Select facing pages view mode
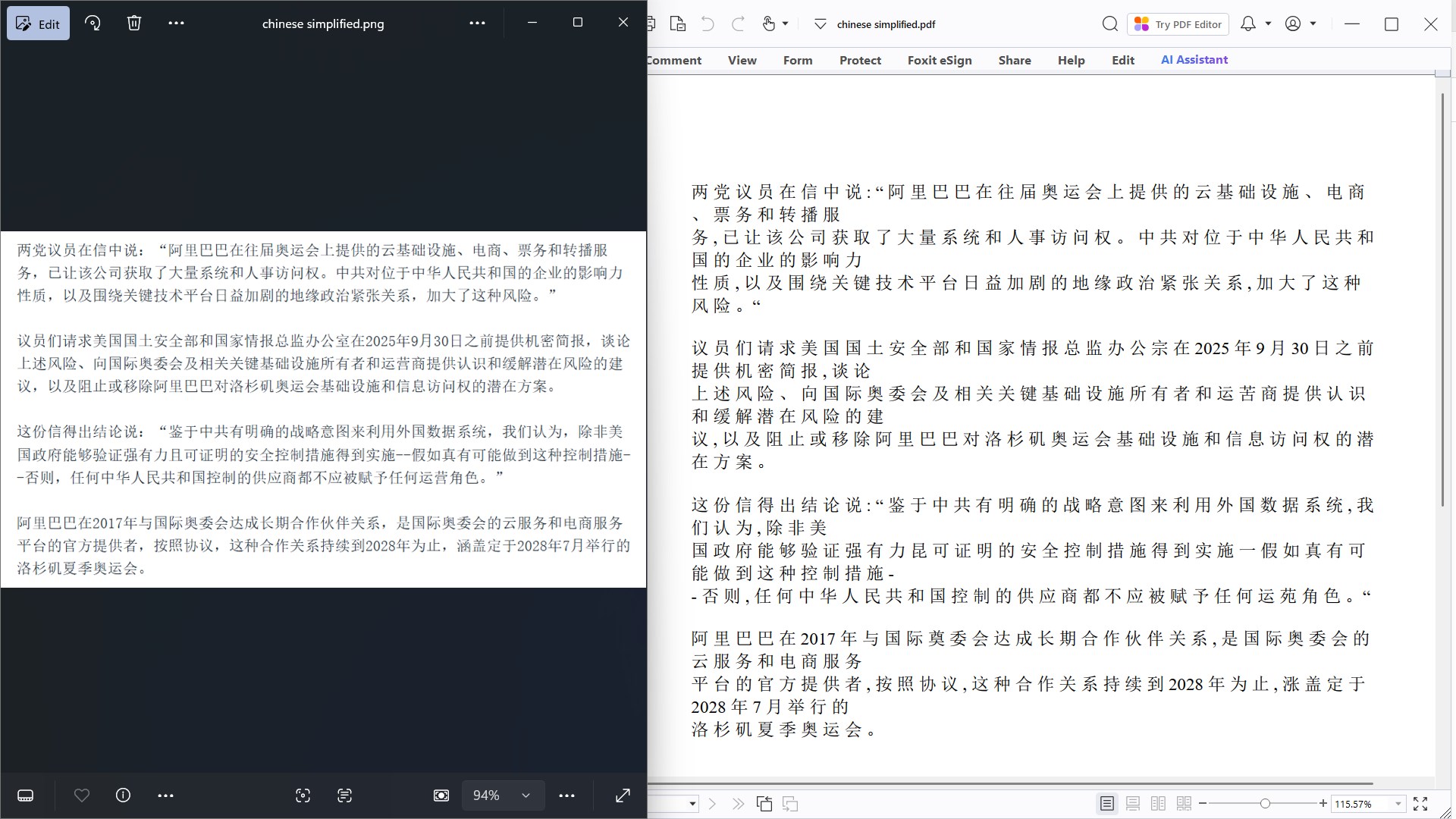Screen dimensions: 1456x819 click(1159, 804)
